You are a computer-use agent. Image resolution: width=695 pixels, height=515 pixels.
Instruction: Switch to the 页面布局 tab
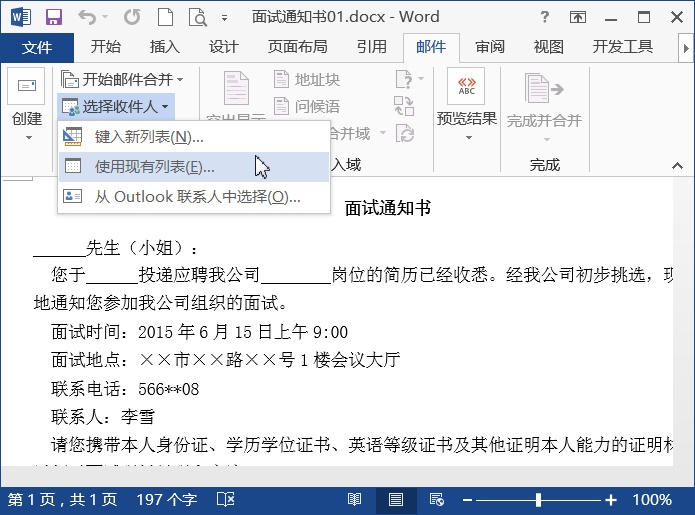pyautogui.click(x=297, y=47)
